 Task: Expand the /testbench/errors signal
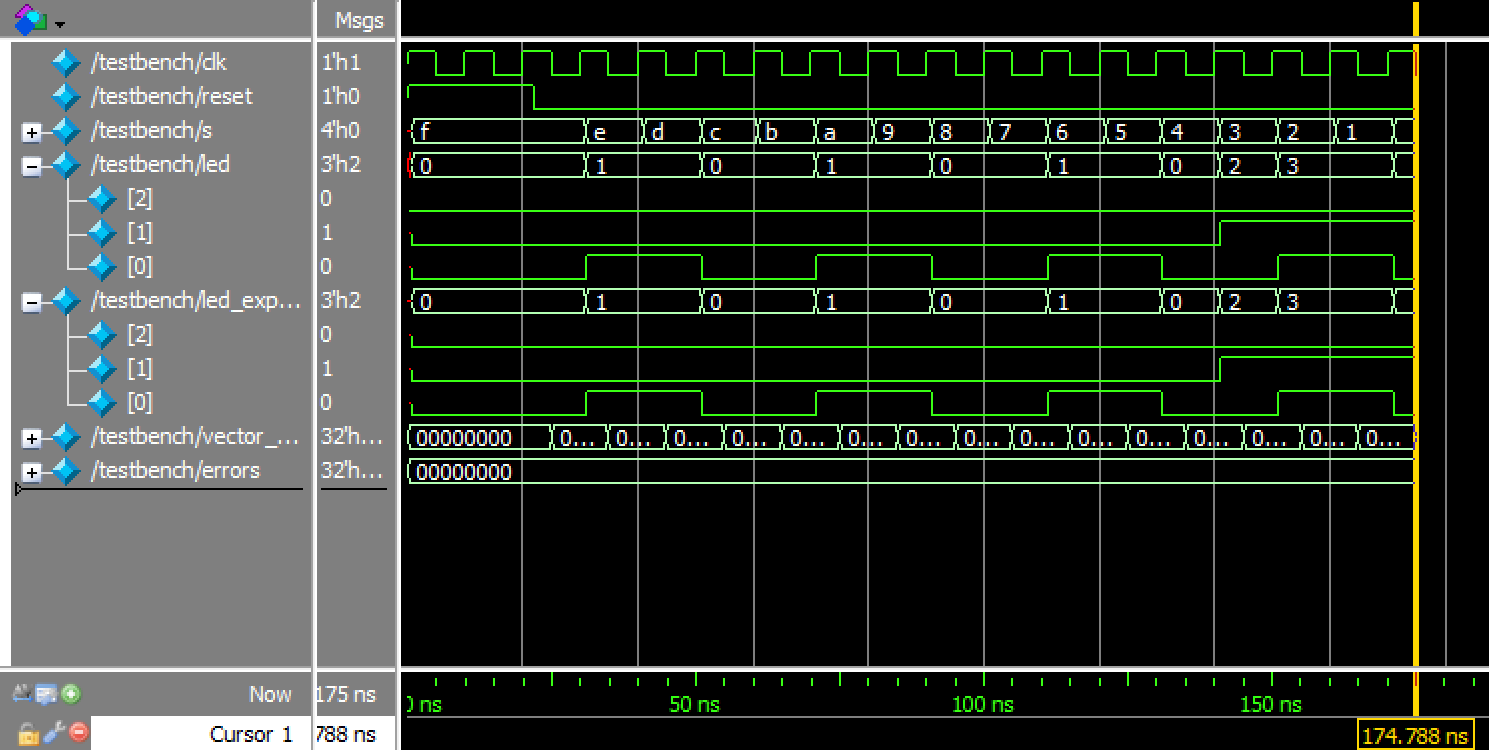click(32, 471)
